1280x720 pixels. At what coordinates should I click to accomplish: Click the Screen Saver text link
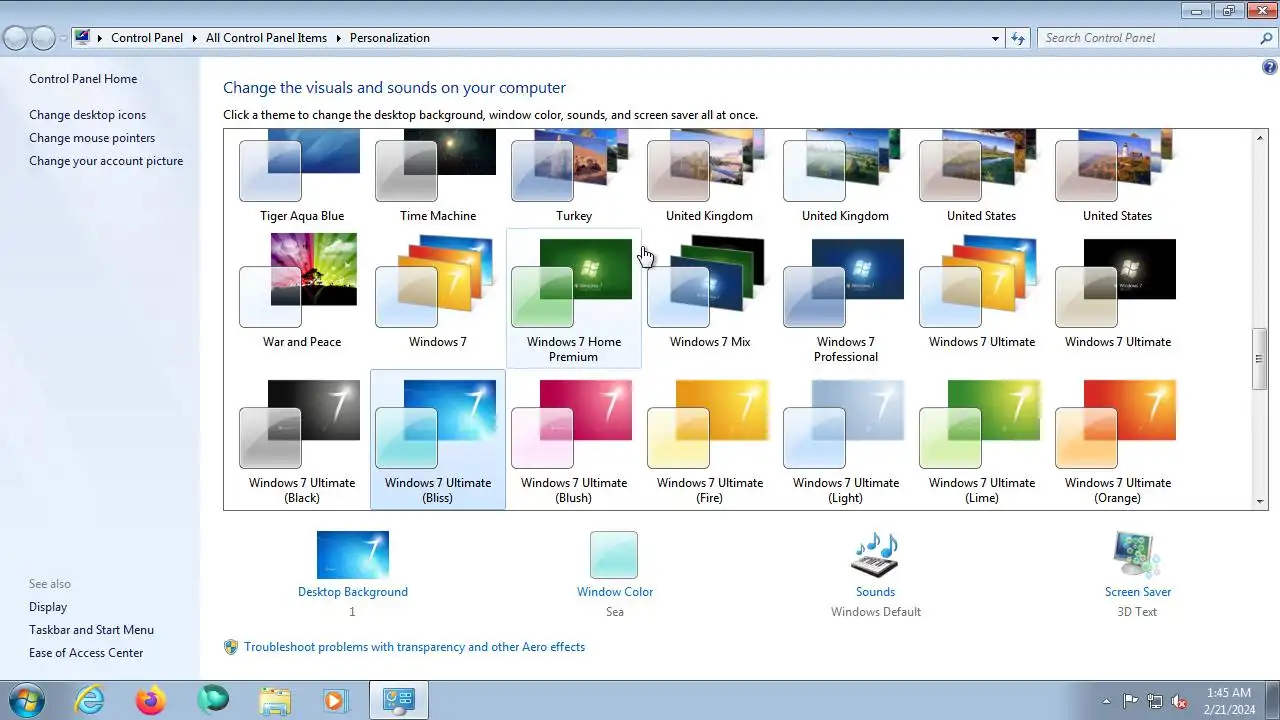coord(1138,592)
